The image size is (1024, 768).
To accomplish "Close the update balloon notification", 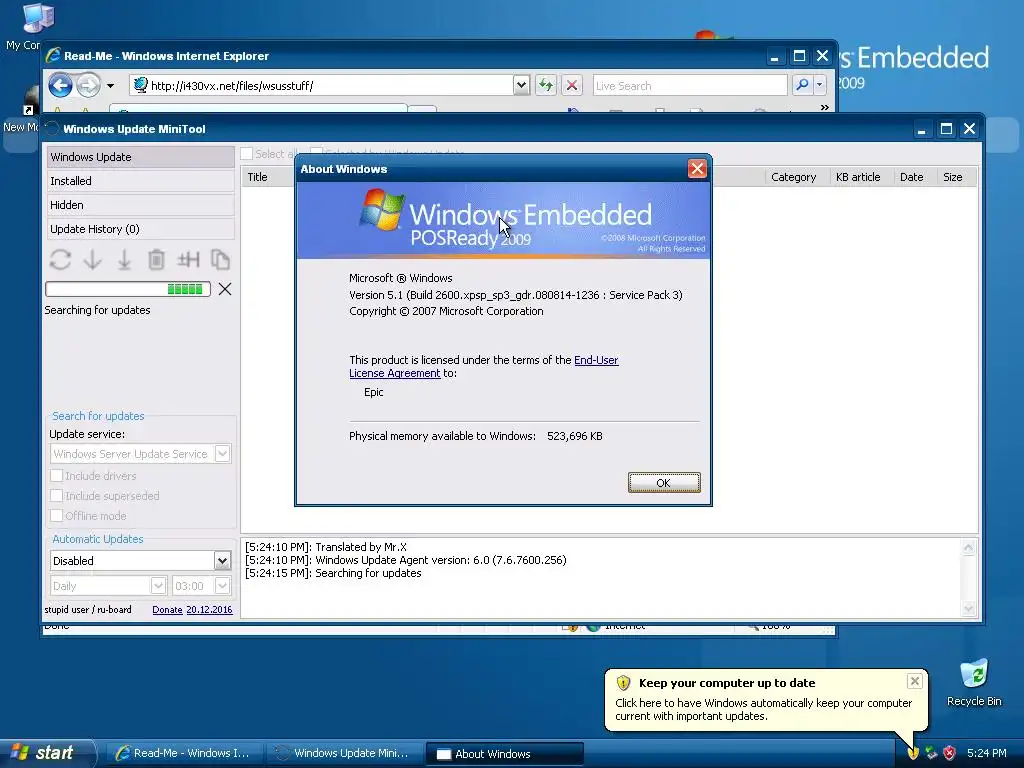I will pyautogui.click(x=914, y=681).
